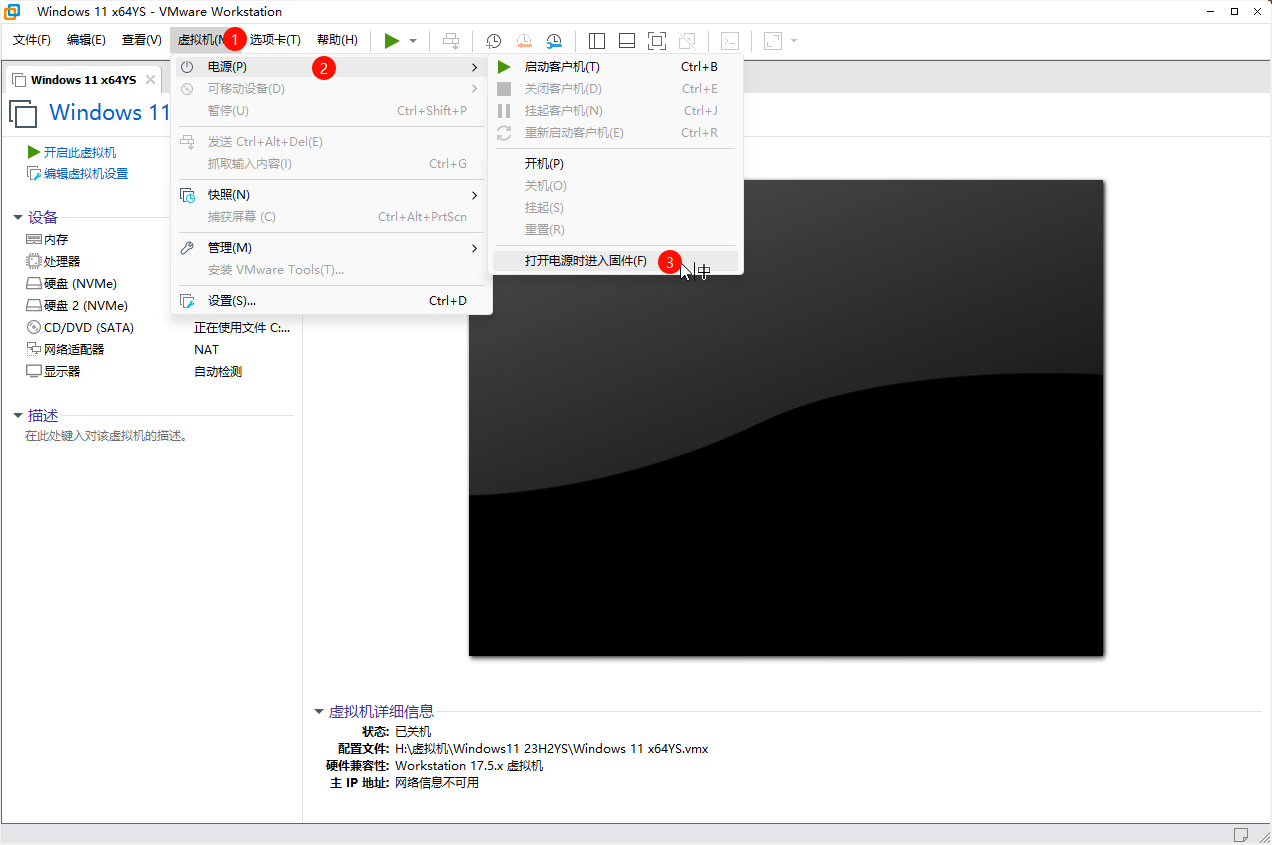The height and width of the screenshot is (845, 1272).
Task: Open the stretch display dropdown arrow
Action: (x=794, y=40)
